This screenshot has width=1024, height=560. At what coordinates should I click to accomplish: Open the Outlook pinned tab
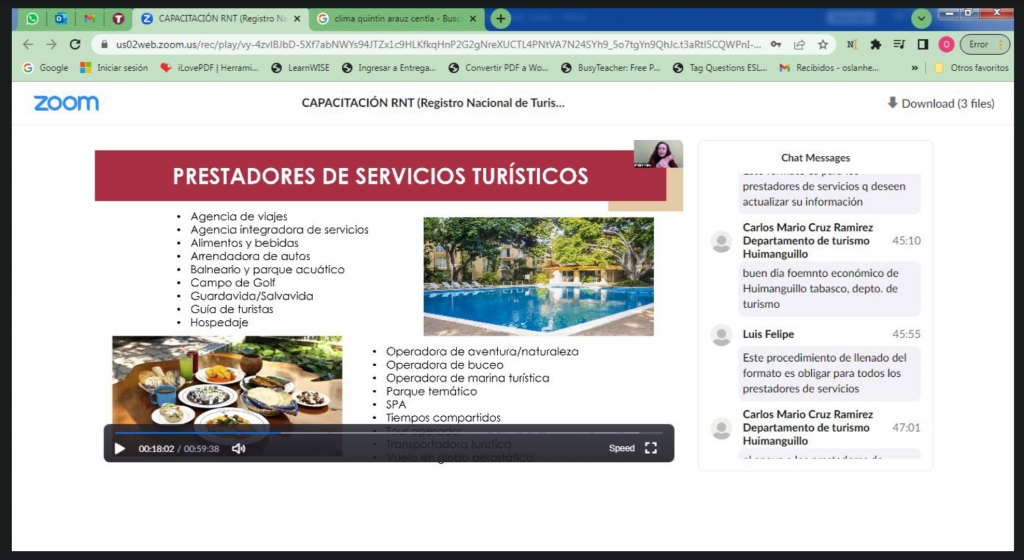pos(61,19)
